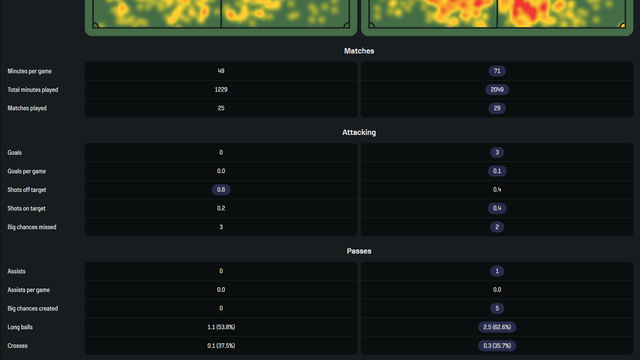Select the Total minutes played label
Viewport: 640px width, 360px height.
[33, 90]
